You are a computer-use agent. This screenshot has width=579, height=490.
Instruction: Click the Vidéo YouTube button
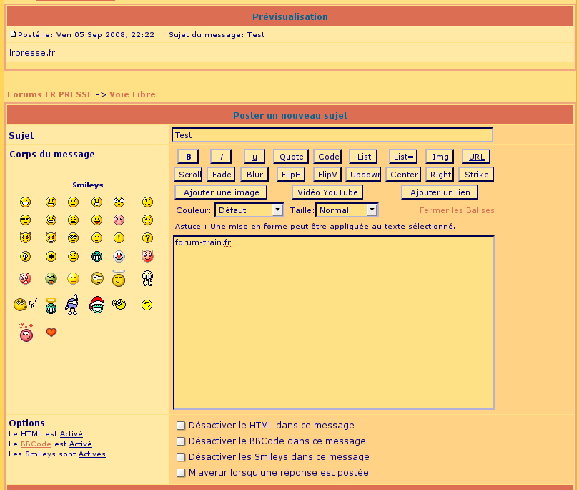coord(328,192)
